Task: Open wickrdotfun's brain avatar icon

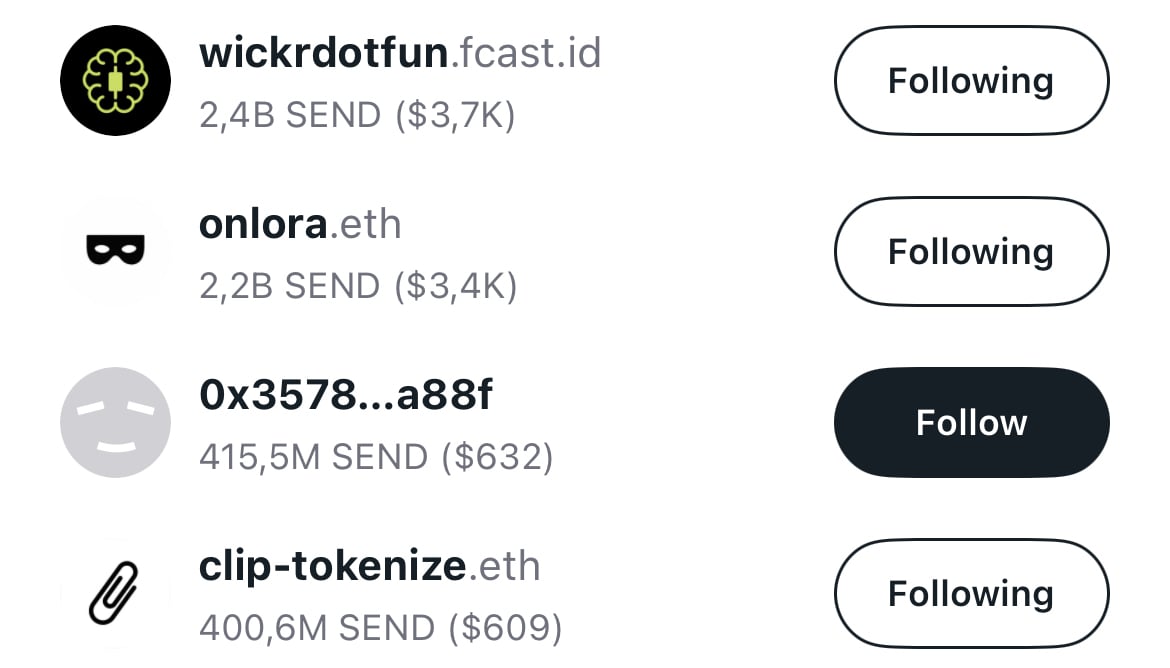Action: pyautogui.click(x=115, y=80)
